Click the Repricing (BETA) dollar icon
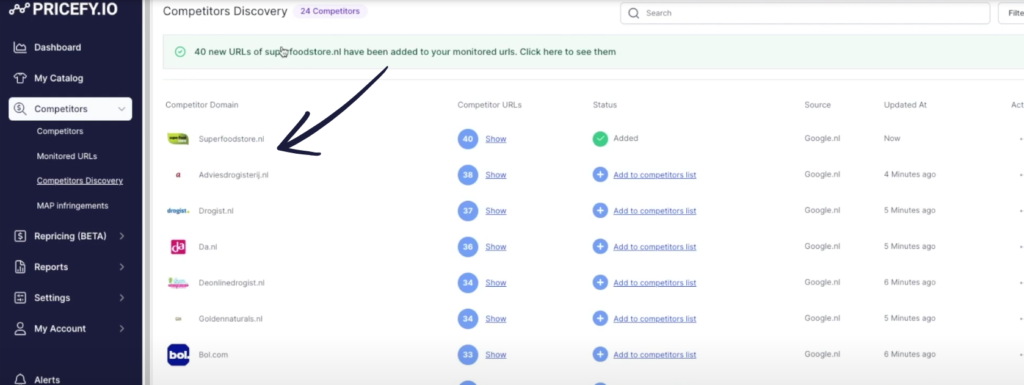The width and height of the screenshot is (1024, 385). tap(20, 236)
